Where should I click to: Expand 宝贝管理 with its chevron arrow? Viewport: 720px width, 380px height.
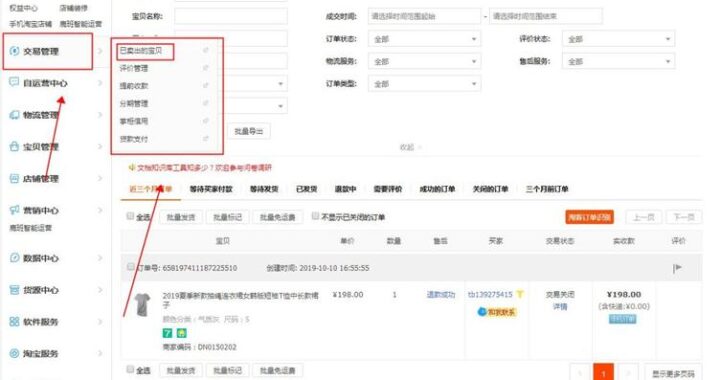point(100,146)
